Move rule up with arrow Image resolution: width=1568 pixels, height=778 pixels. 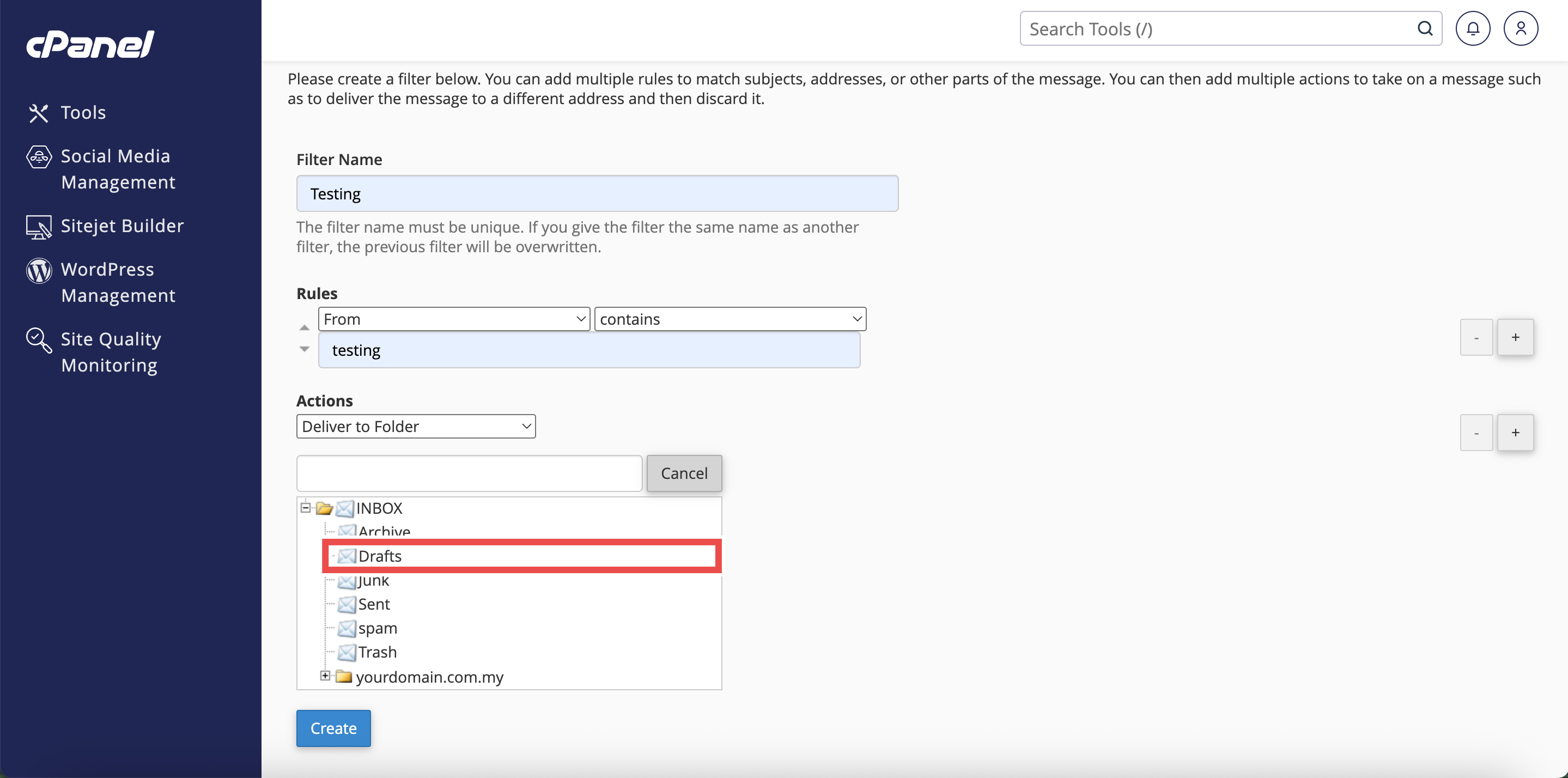pyautogui.click(x=305, y=327)
